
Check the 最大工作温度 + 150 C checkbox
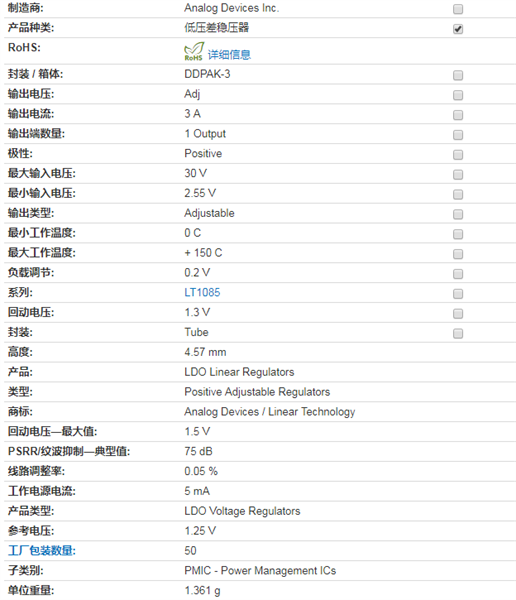[458, 254]
